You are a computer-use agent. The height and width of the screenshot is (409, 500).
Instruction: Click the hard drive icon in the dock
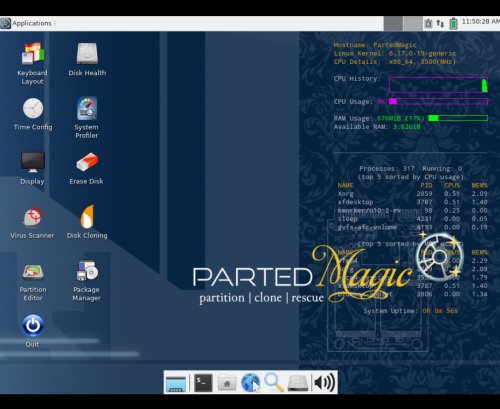pos(298,383)
